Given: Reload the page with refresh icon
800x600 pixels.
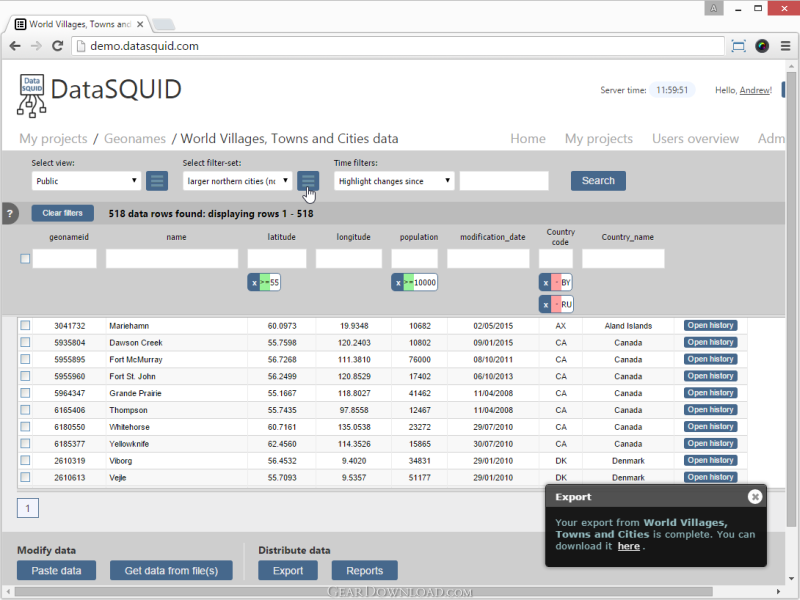Looking at the screenshot, I should tap(57, 46).
